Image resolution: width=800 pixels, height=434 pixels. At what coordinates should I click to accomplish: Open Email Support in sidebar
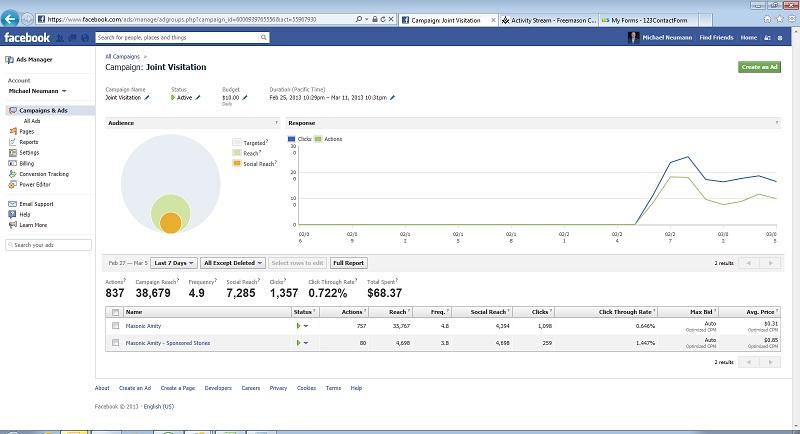point(36,204)
